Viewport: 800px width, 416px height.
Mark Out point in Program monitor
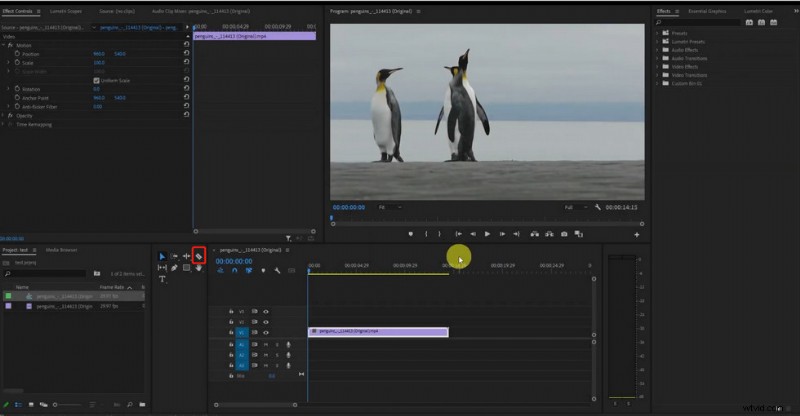click(439, 234)
